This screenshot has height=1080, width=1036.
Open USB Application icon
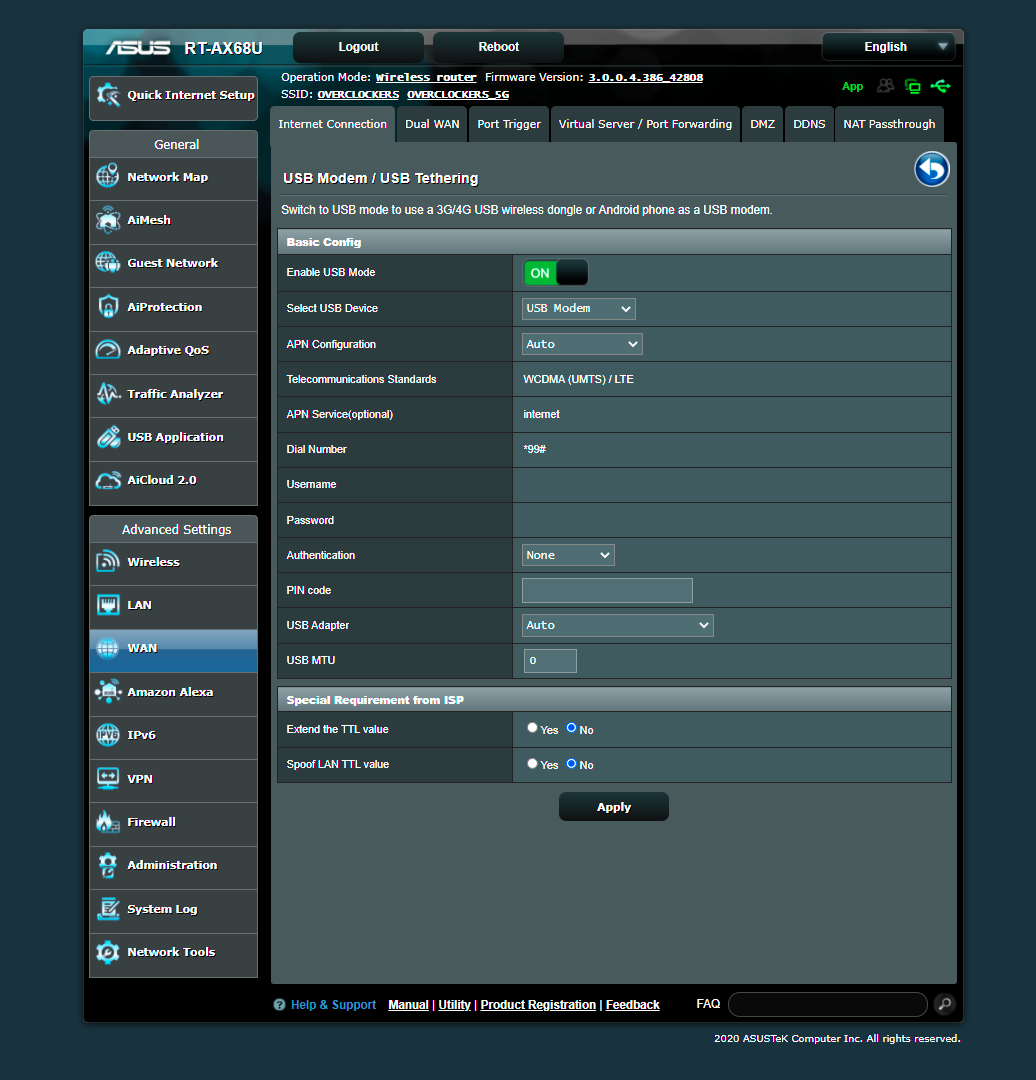click(x=107, y=437)
